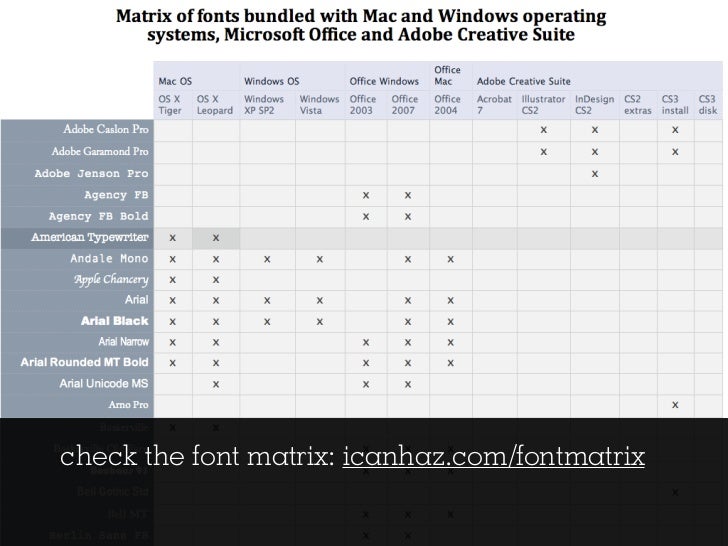728x546 pixels.
Task: Click the American Typewriter OS X Leopard mark
Action: point(216,238)
